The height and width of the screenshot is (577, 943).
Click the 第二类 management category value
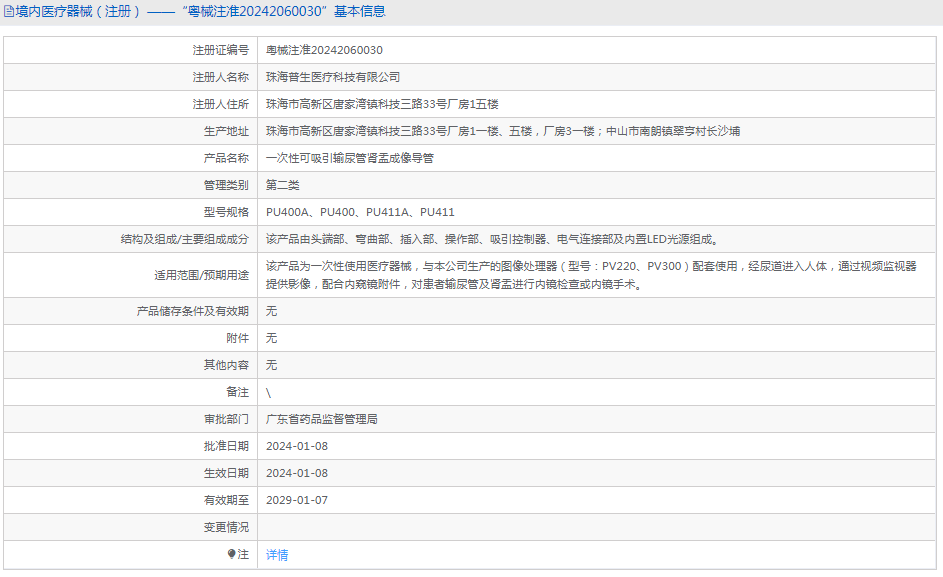tap(282, 185)
